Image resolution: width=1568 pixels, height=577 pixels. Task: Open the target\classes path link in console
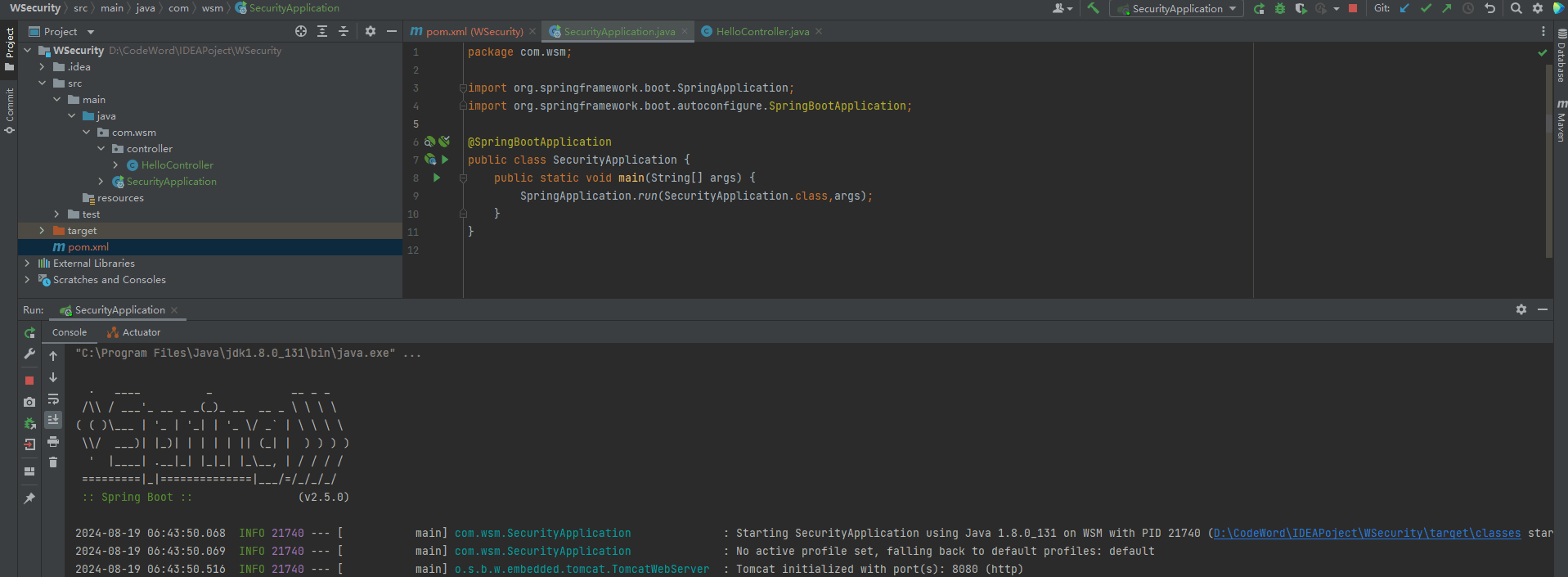click(x=1367, y=533)
